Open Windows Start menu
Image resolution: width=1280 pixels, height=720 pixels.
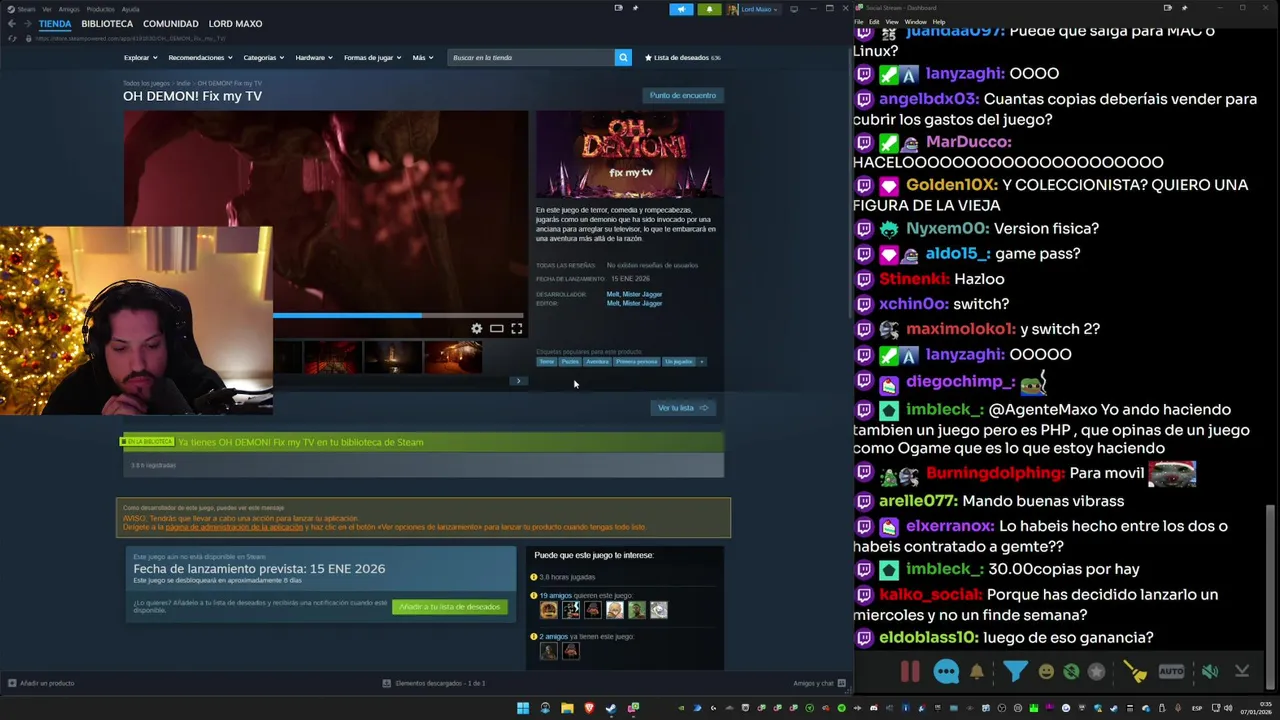coord(523,708)
